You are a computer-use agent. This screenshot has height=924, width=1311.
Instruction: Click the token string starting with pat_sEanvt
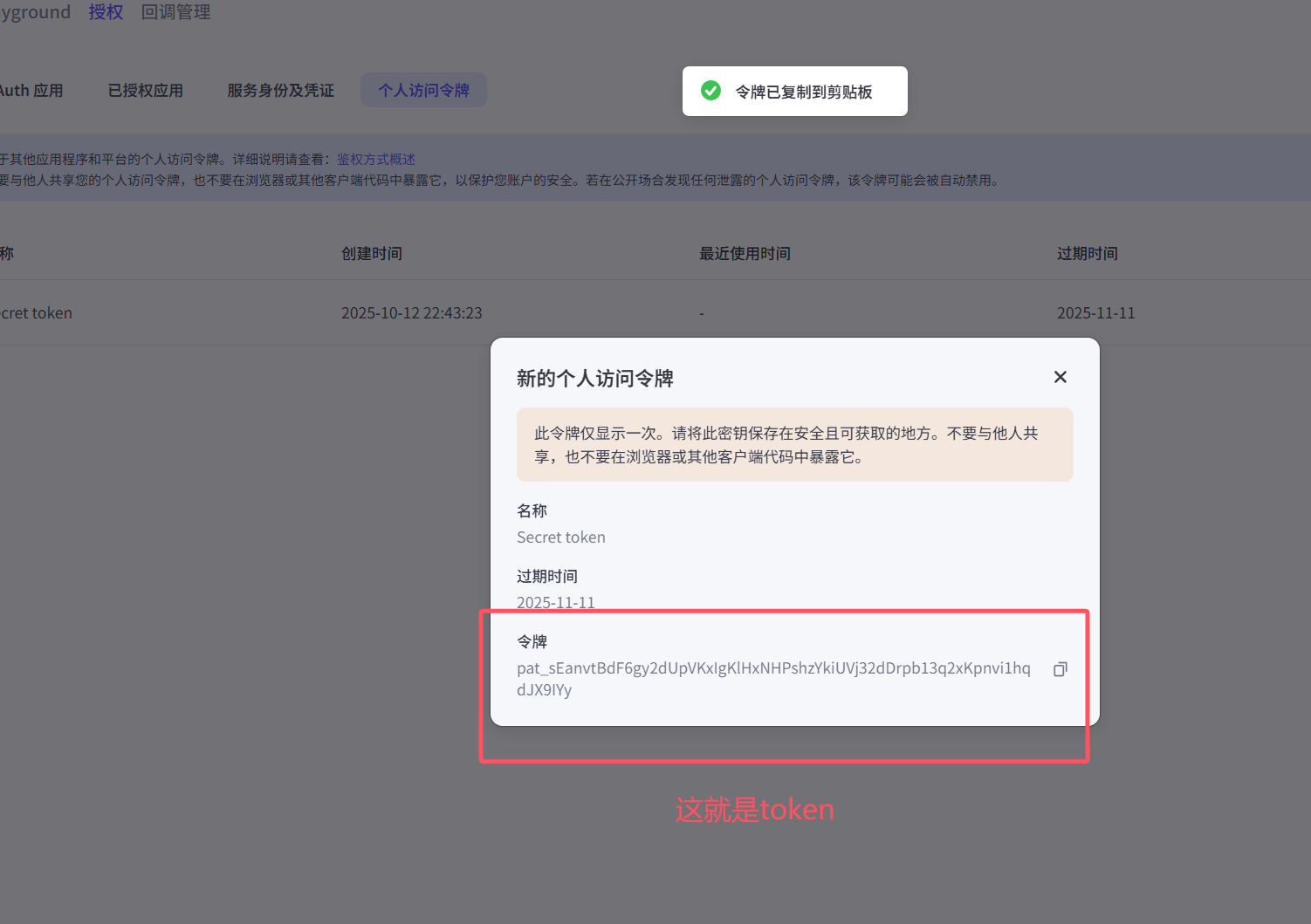[773, 679]
